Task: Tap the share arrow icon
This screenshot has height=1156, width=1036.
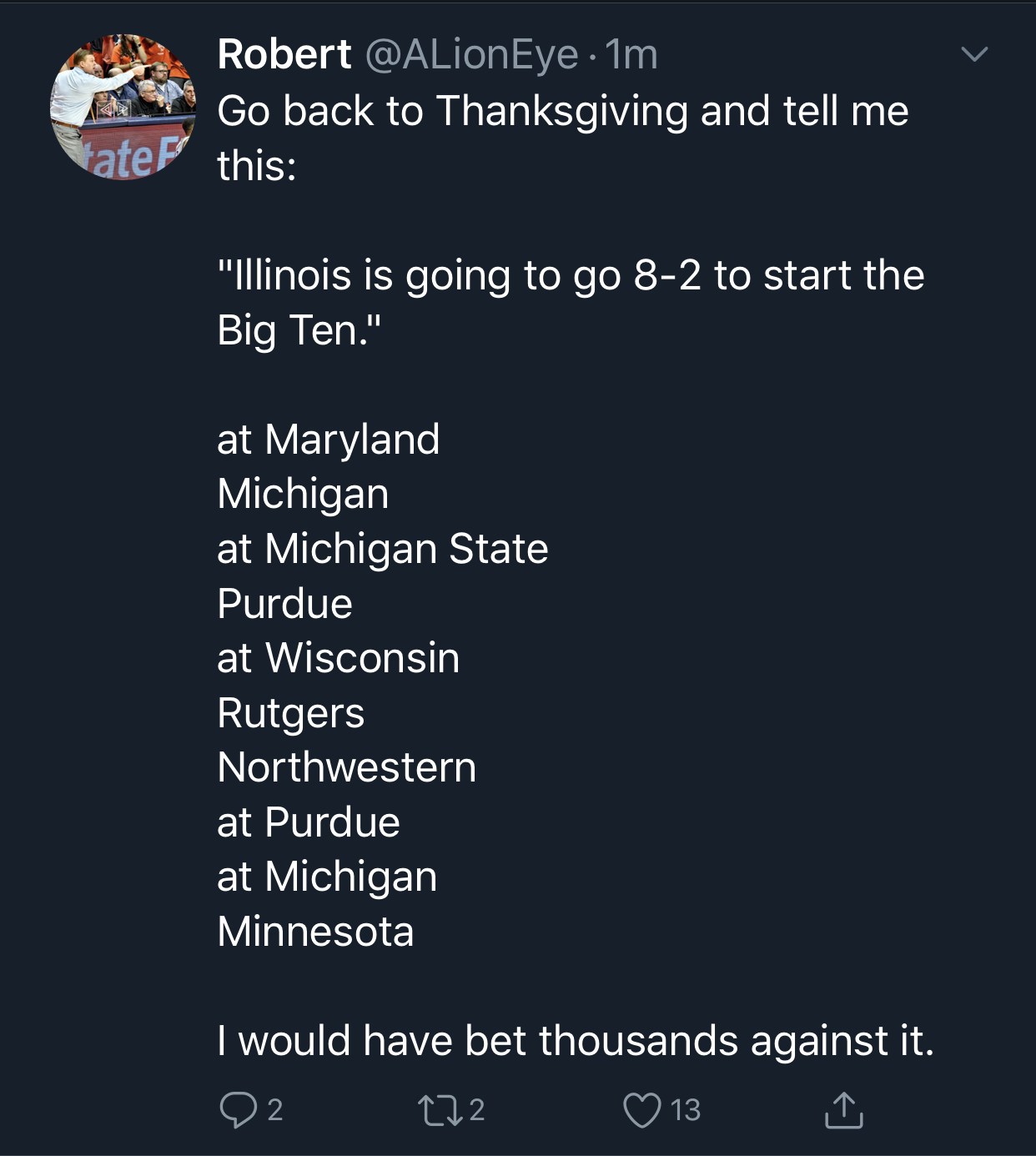Action: point(843,1110)
